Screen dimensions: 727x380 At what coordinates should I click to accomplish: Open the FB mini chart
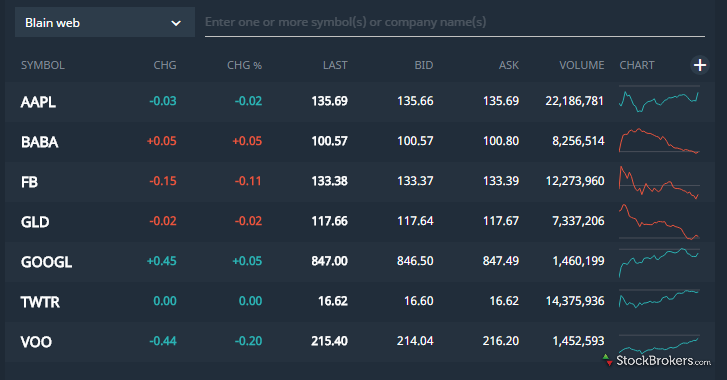(x=659, y=182)
